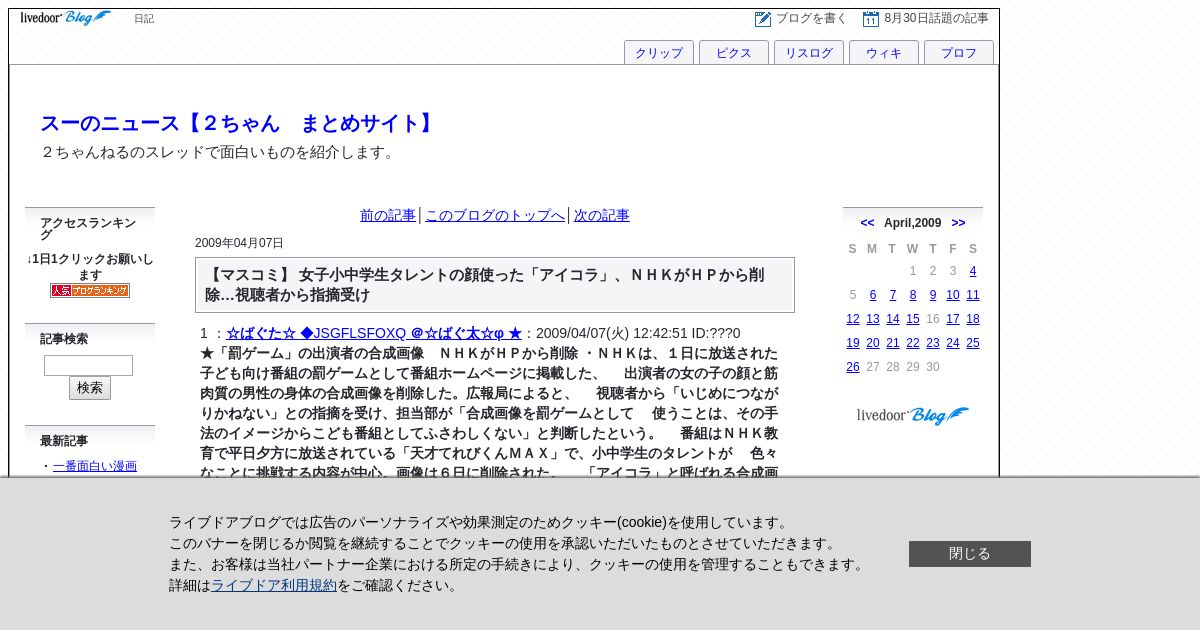
Task: Open the 日記 category link
Action: [144, 19]
